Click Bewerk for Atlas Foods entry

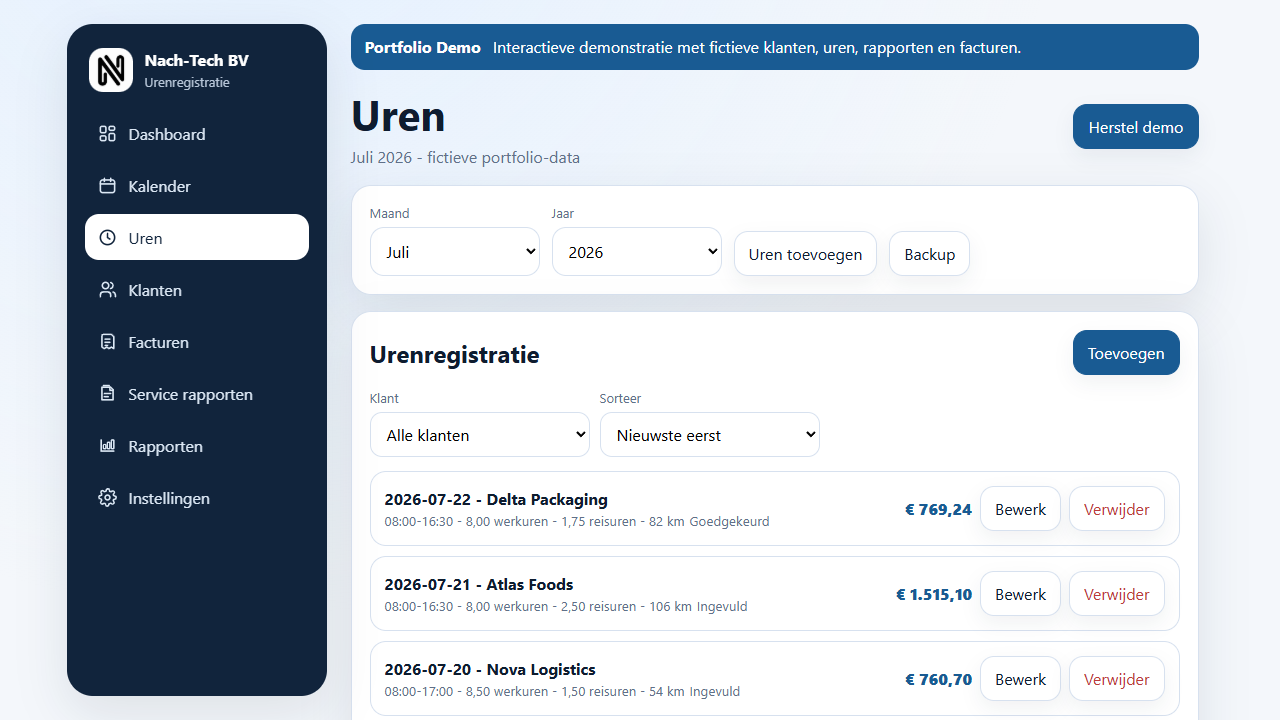pyautogui.click(x=1020, y=594)
